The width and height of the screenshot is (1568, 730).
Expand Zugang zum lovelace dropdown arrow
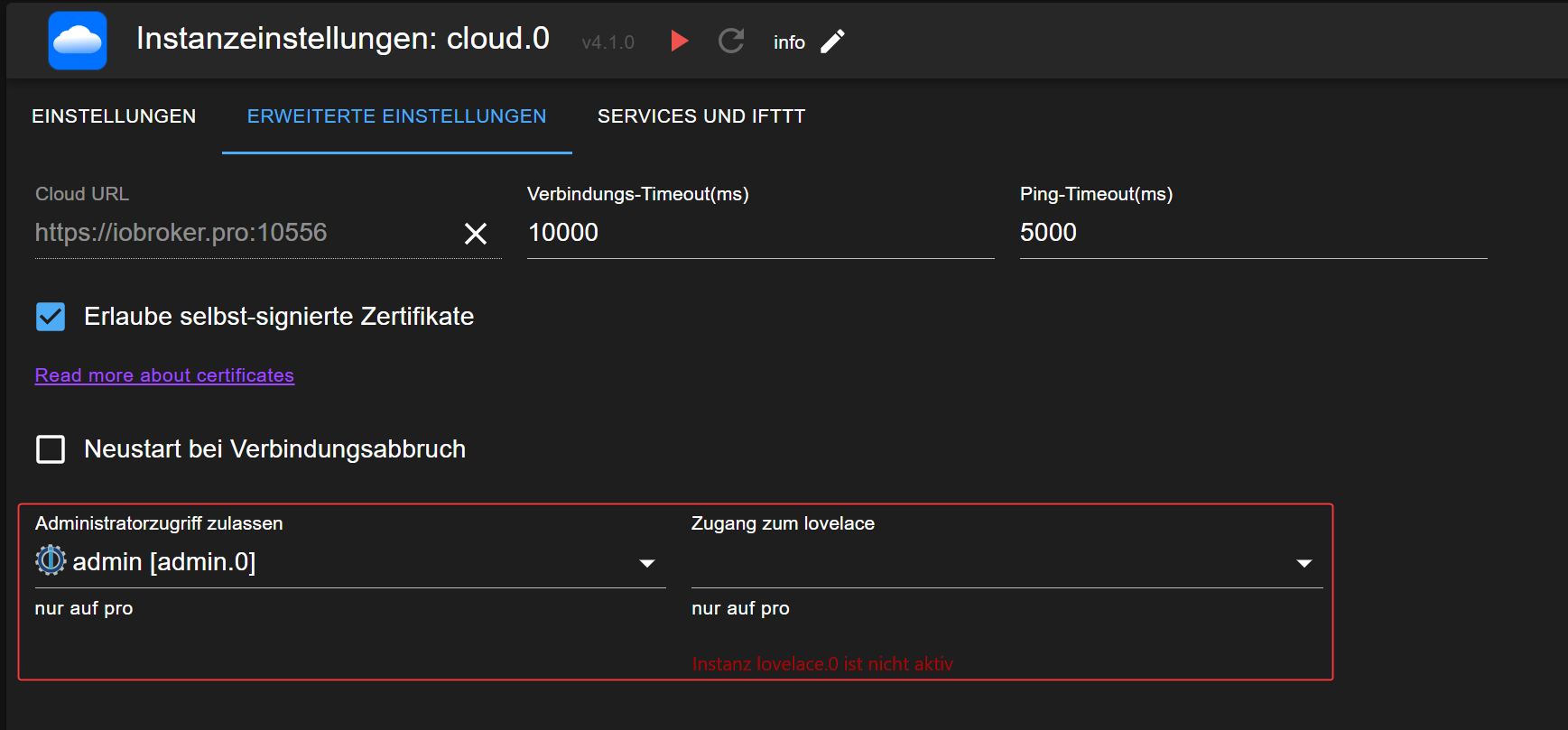pyautogui.click(x=1304, y=563)
